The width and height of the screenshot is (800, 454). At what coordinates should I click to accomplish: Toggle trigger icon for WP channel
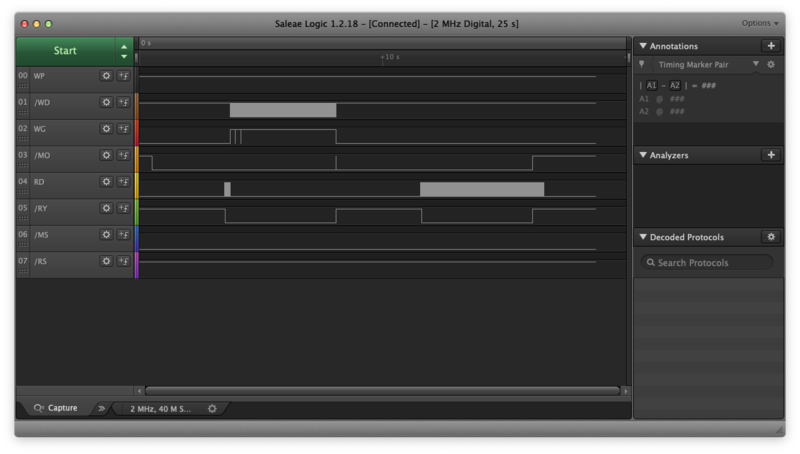(123, 75)
